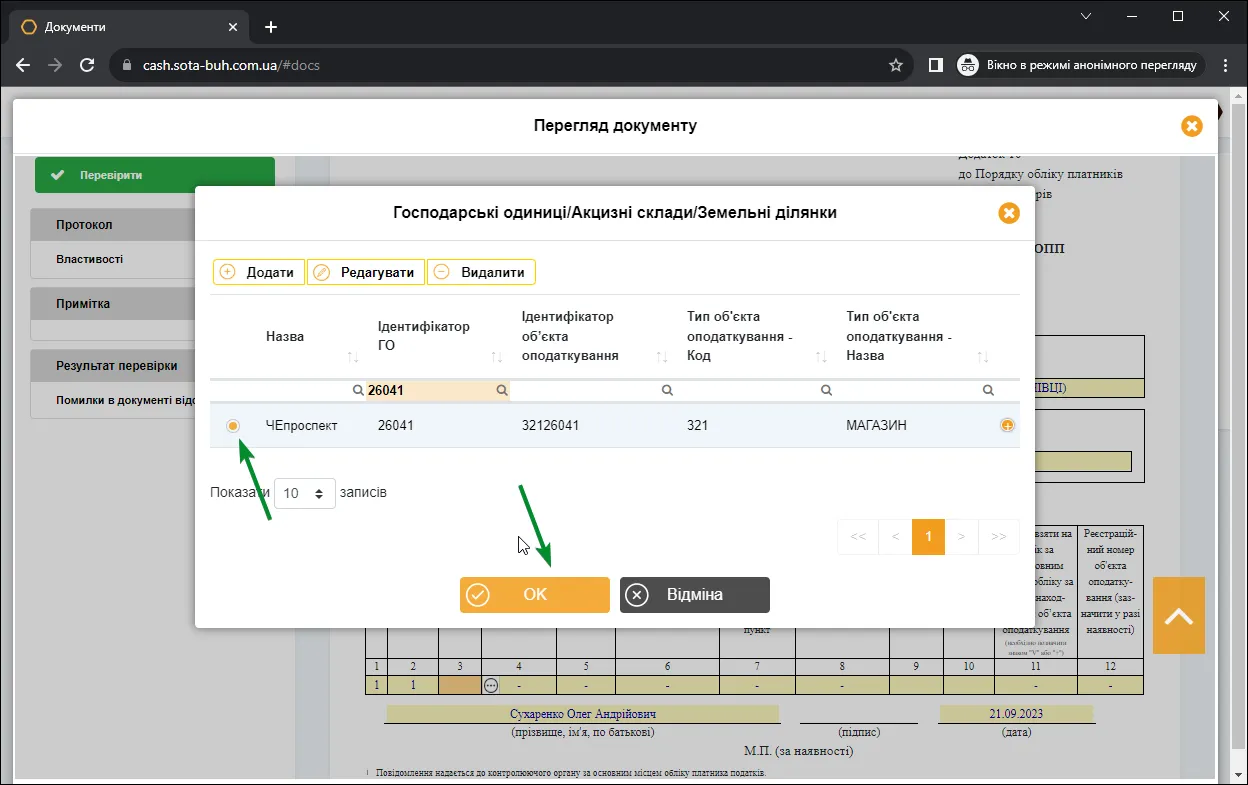Open browser side panel icon

click(935, 65)
